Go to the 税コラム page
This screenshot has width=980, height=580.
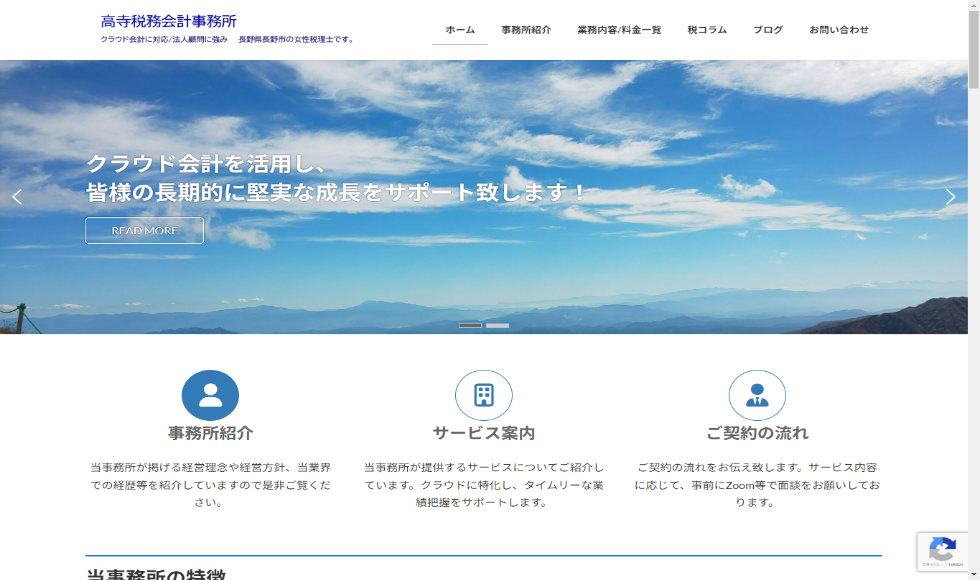[x=707, y=30]
